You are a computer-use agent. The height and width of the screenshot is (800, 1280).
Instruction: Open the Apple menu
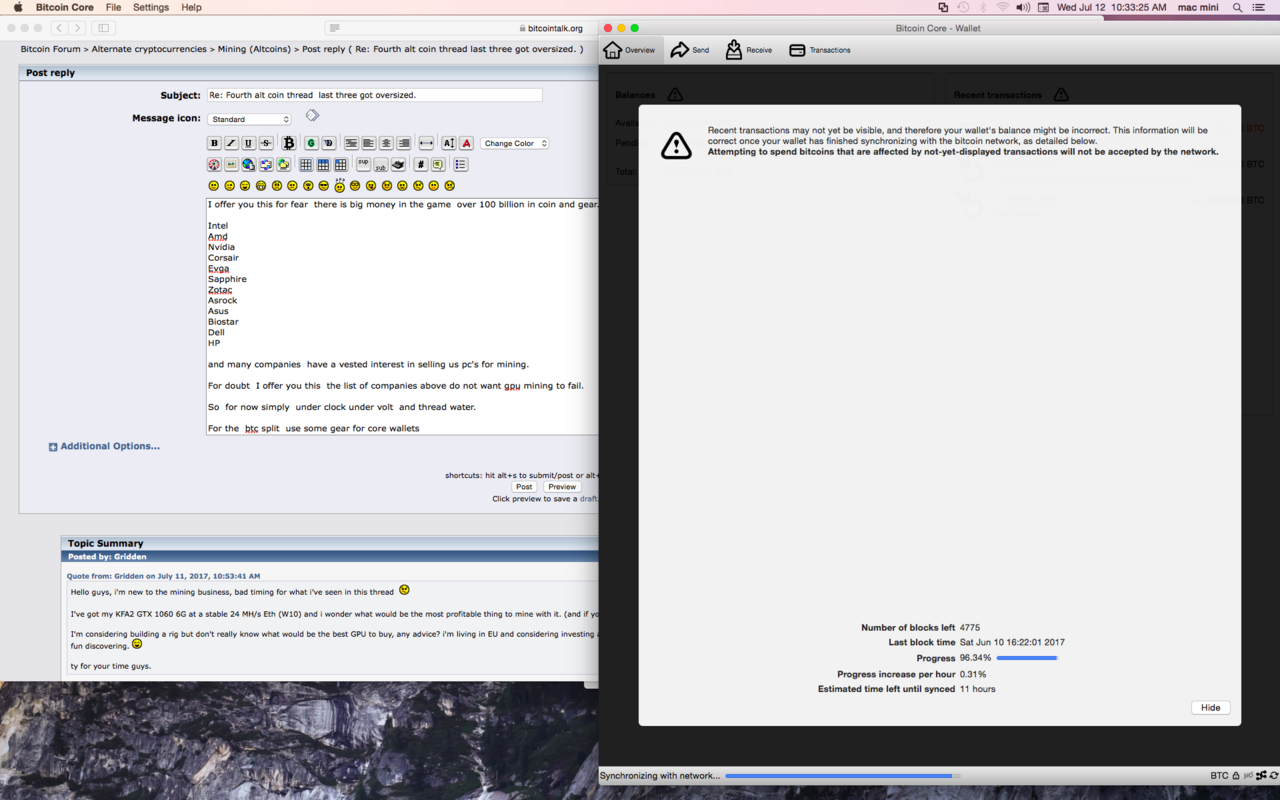tap(17, 7)
